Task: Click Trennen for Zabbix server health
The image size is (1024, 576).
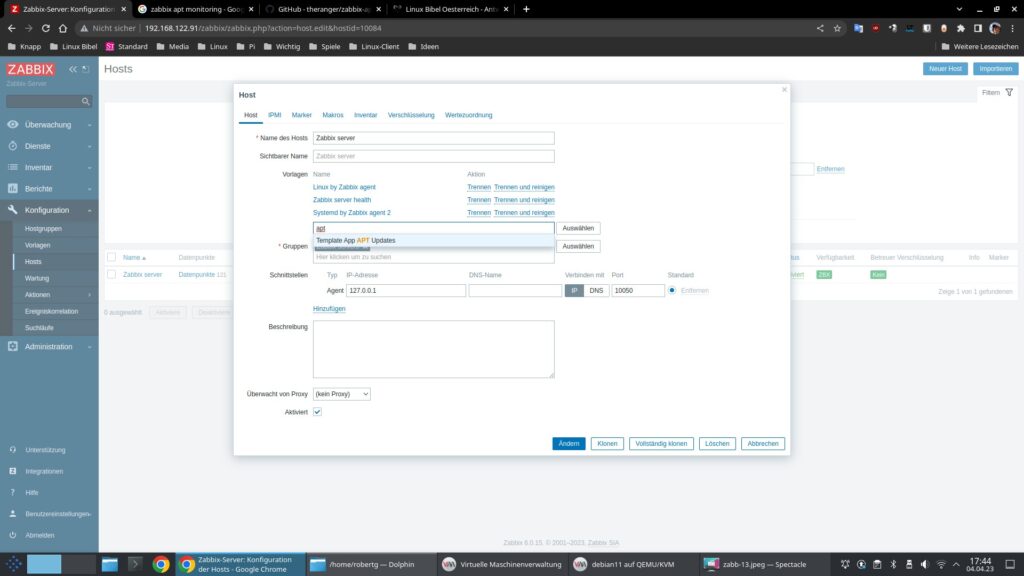Action: coord(479,200)
